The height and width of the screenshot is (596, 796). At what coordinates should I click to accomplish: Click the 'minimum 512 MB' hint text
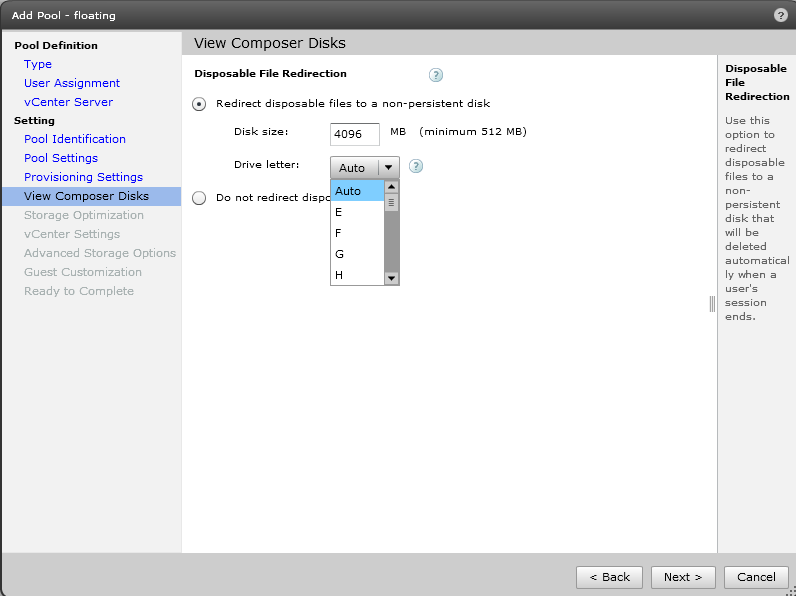[x=473, y=132]
